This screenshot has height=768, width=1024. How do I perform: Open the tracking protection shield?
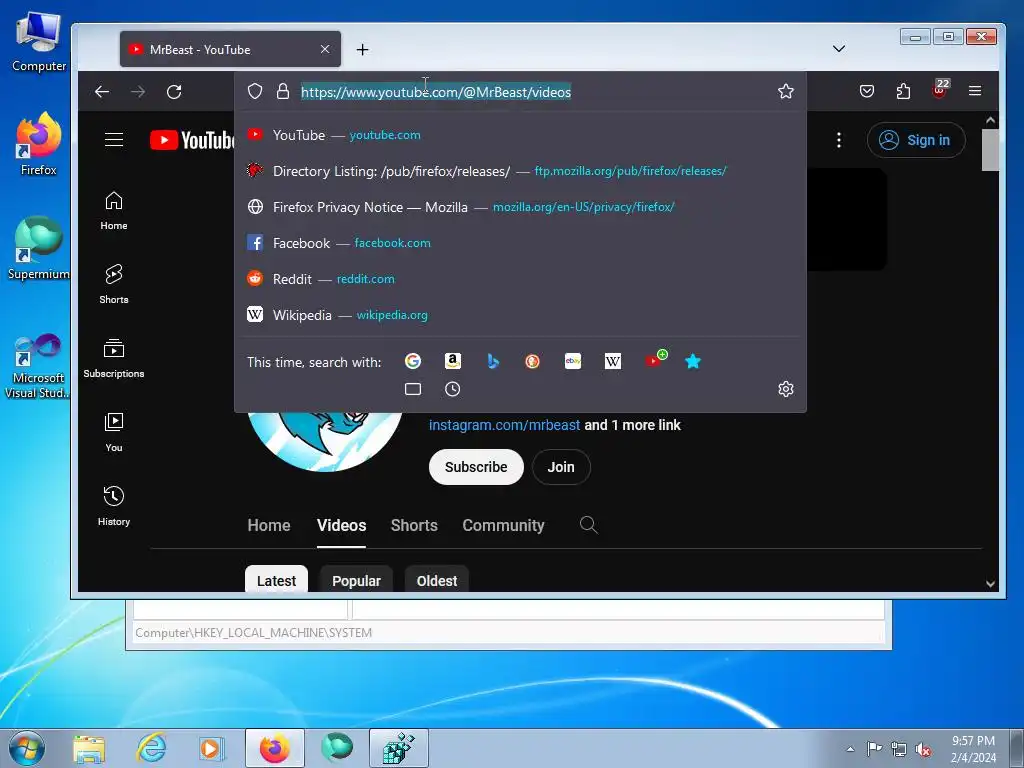pyautogui.click(x=255, y=91)
